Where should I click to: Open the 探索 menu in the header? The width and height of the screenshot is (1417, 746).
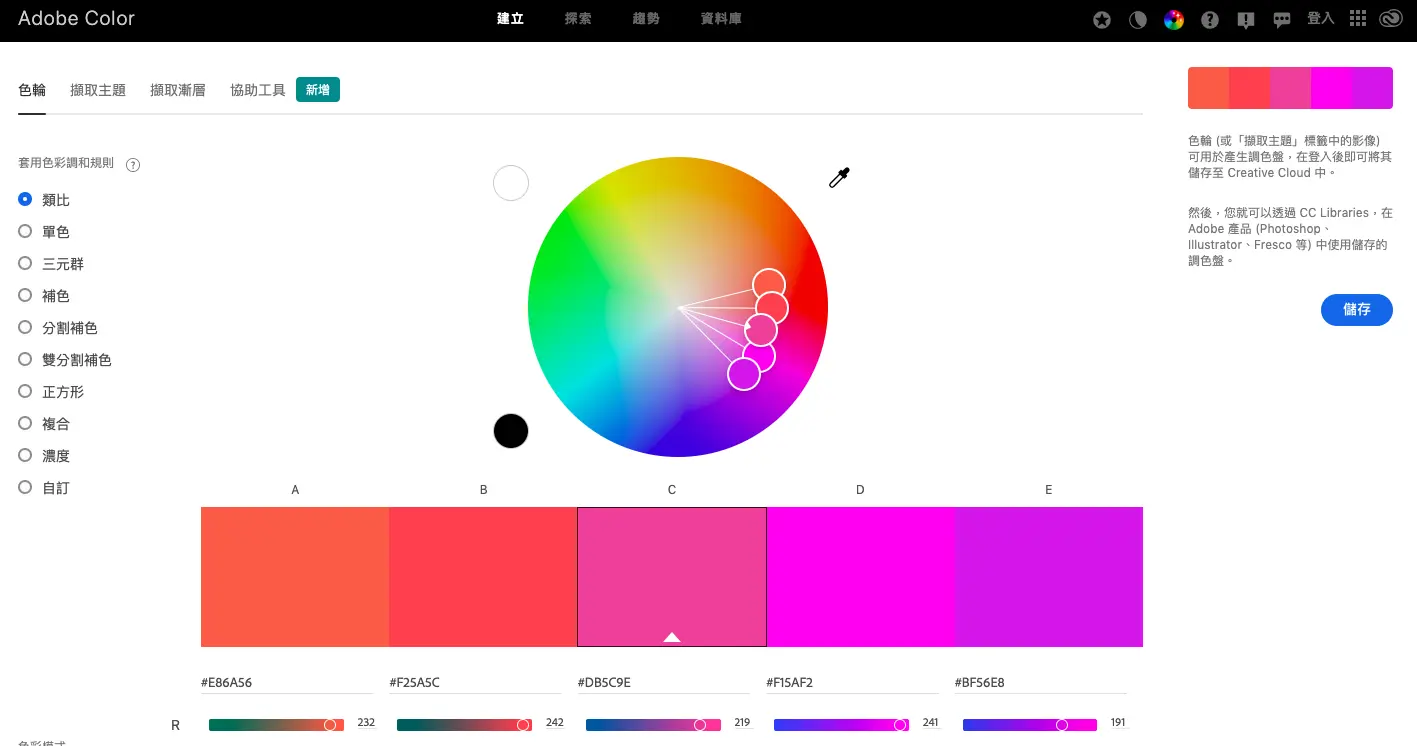[578, 19]
